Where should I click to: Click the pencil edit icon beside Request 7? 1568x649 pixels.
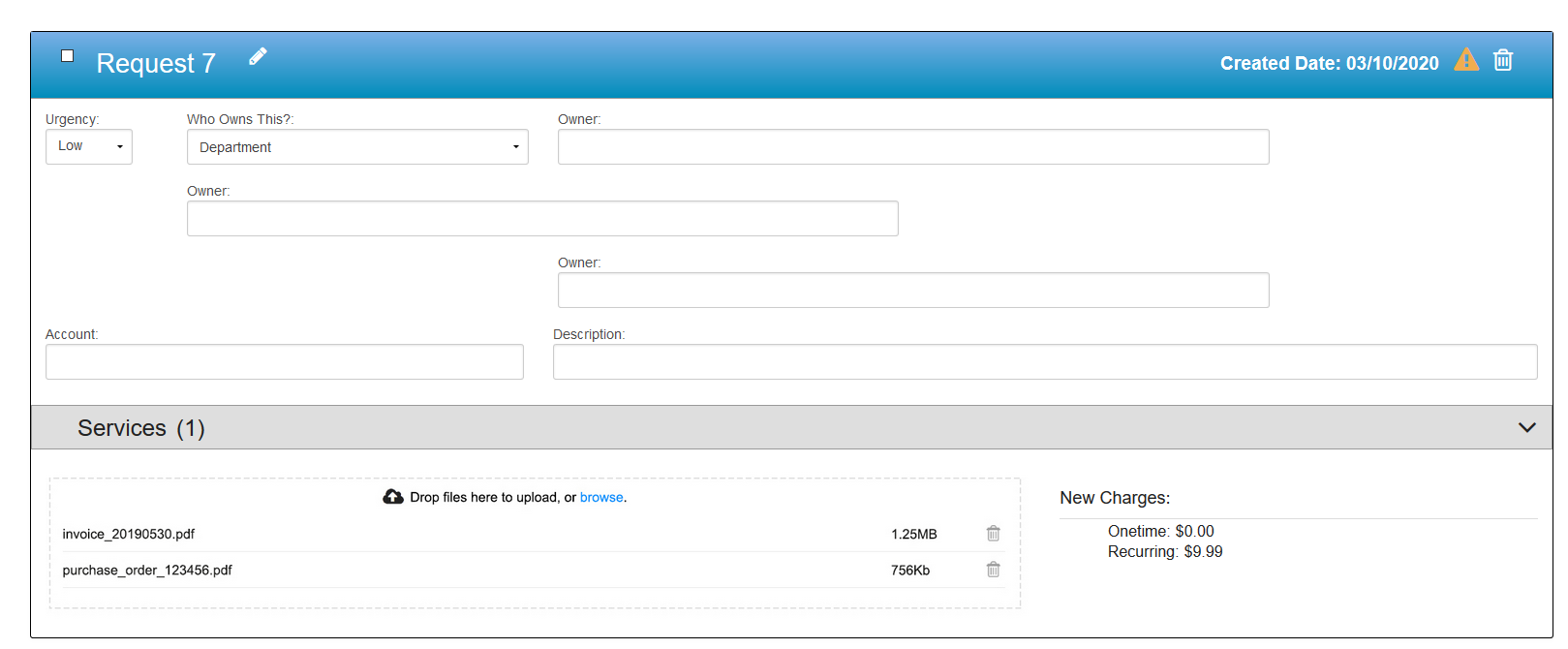pyautogui.click(x=258, y=57)
